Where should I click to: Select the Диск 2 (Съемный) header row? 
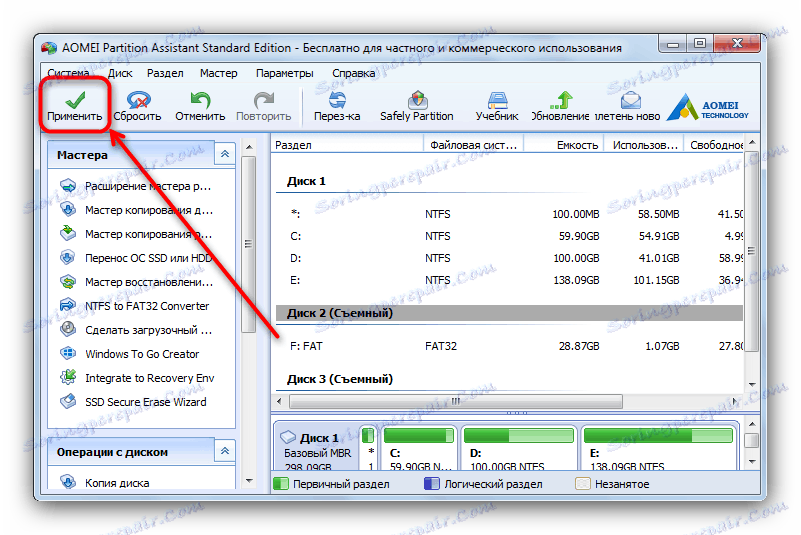[509, 313]
